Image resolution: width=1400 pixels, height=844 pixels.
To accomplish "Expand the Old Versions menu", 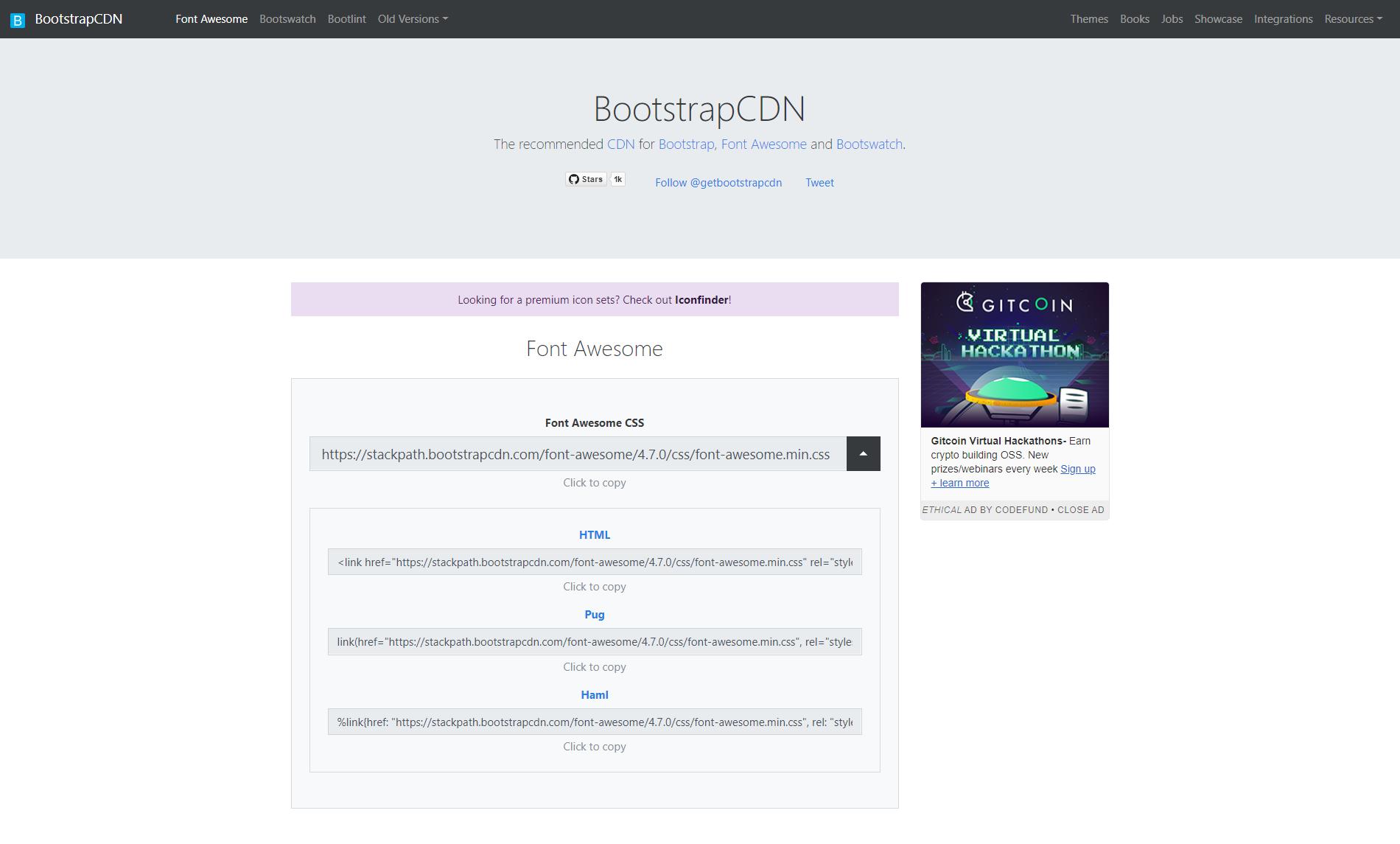I will (412, 19).
